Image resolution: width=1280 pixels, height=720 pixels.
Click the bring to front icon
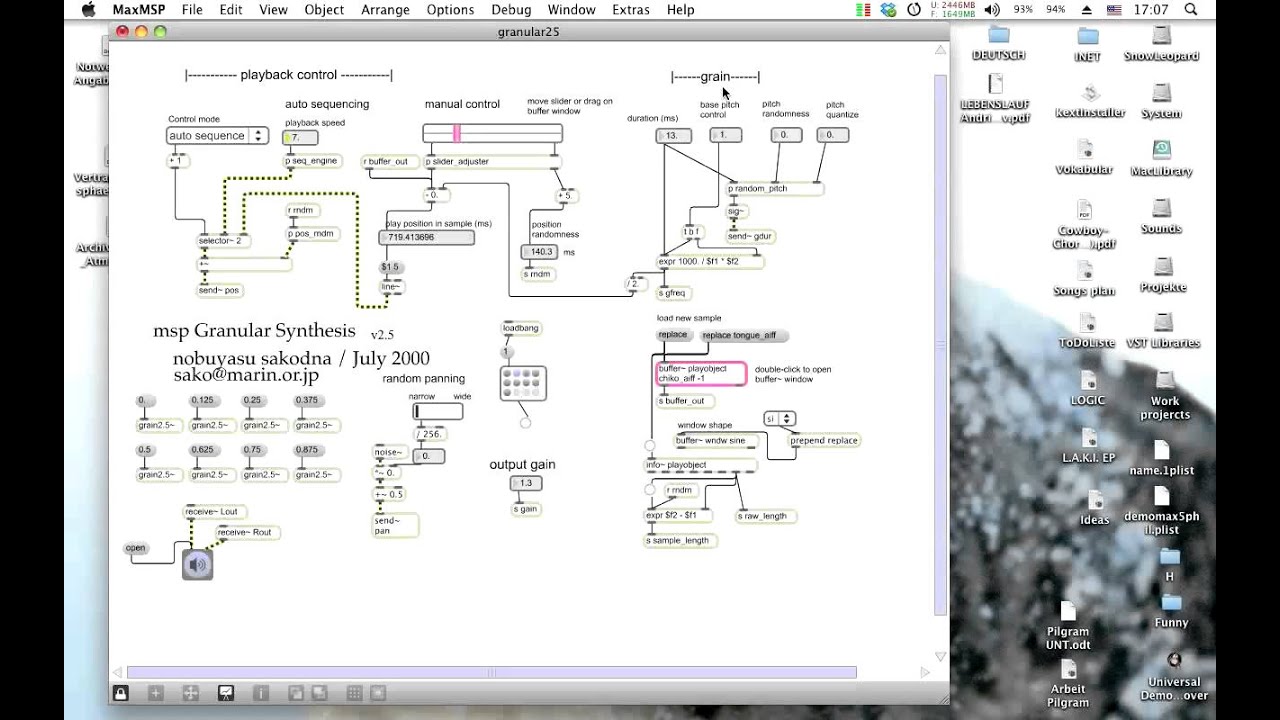coord(296,692)
